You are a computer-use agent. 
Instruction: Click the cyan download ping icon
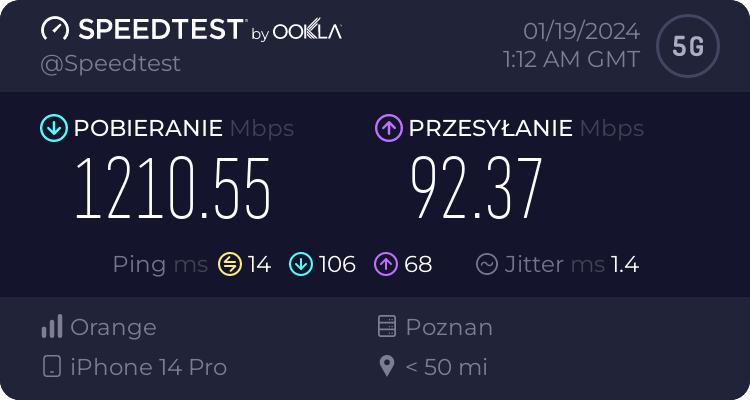coord(301,265)
